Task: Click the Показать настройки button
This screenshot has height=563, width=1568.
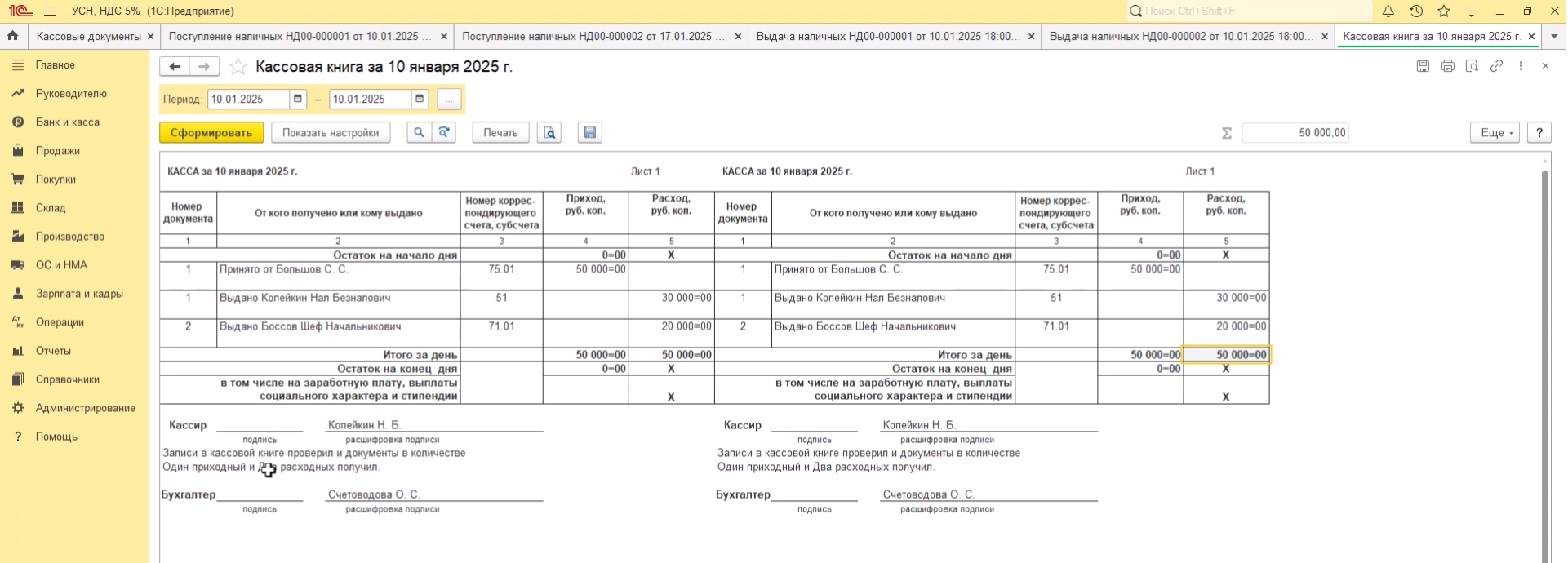Action: pos(331,133)
